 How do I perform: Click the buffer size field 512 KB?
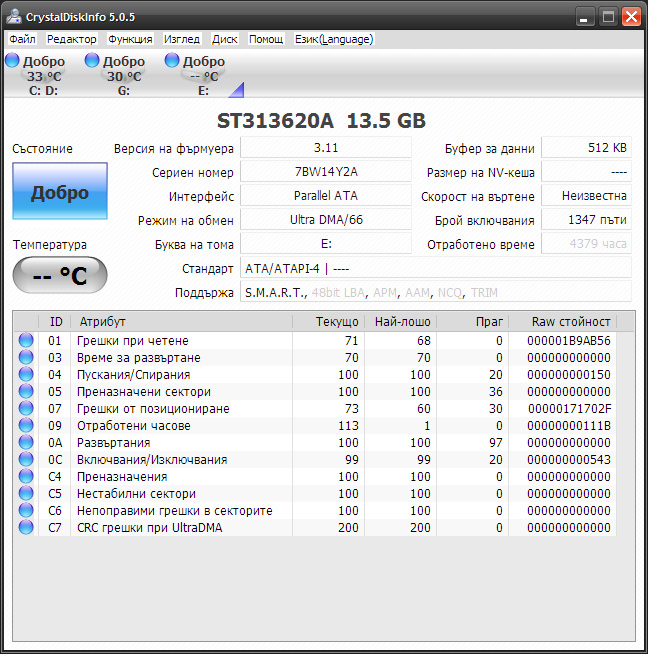[x=586, y=148]
